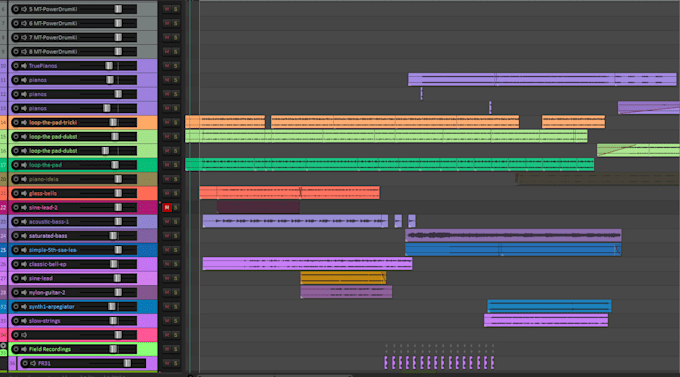The image size is (680, 377).
Task: Select the yellow sine-lead media item
Action: click(x=343, y=278)
